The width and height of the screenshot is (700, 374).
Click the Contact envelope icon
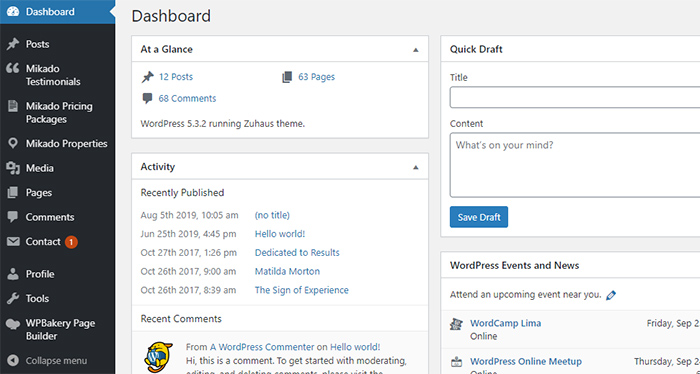coord(13,241)
